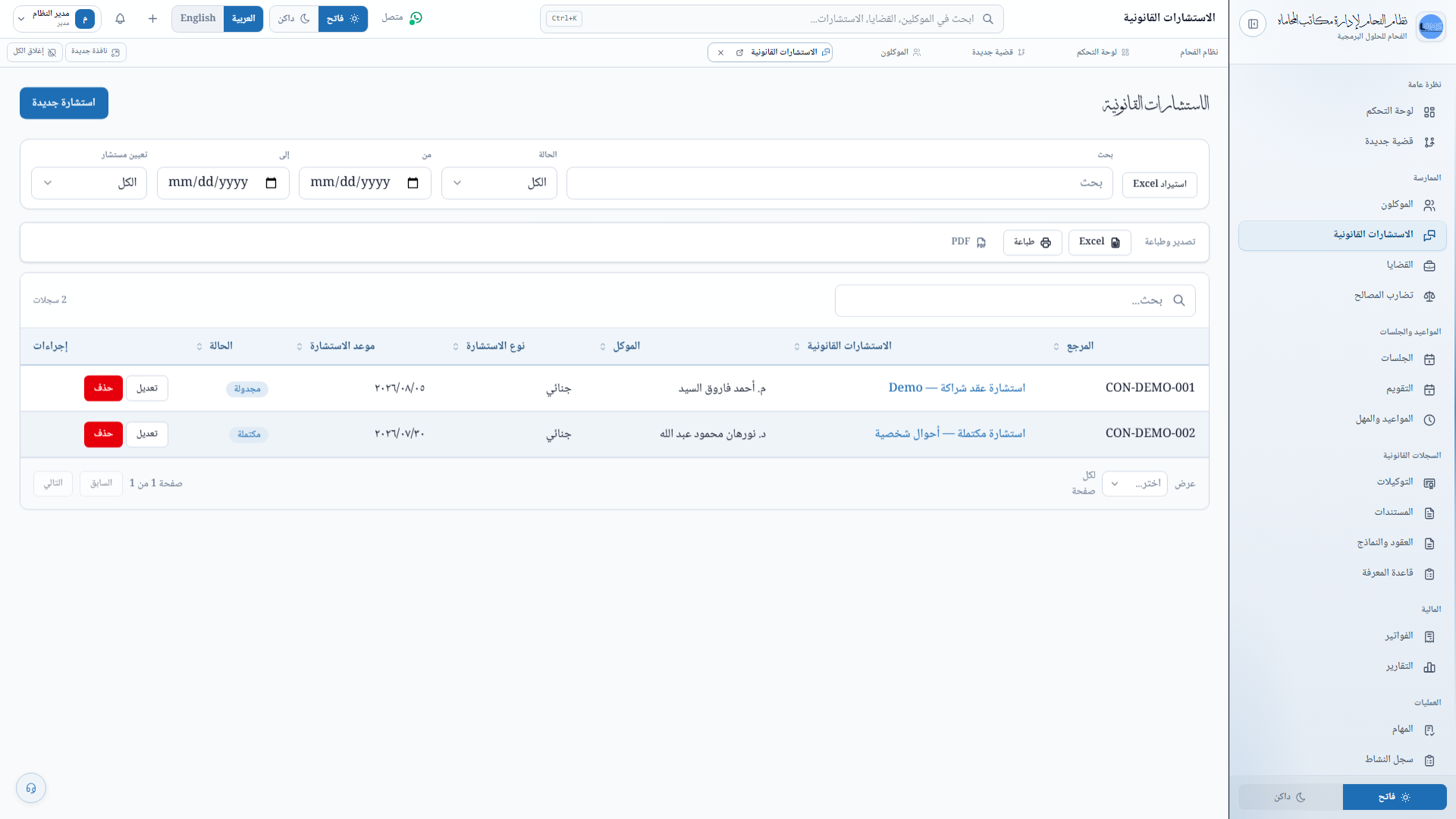Open the 'من' date calendar picker

click(x=413, y=183)
